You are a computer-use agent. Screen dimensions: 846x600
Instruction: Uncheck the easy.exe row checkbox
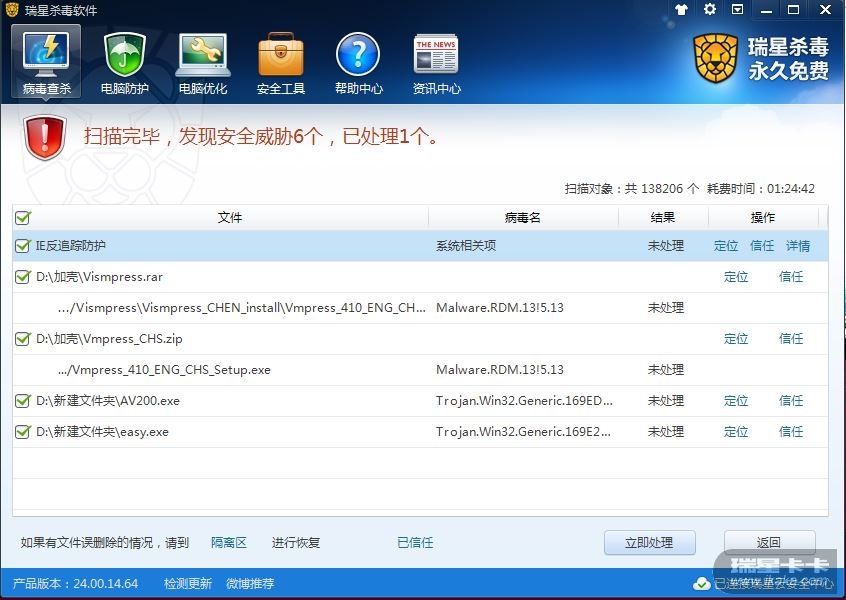pos(23,432)
